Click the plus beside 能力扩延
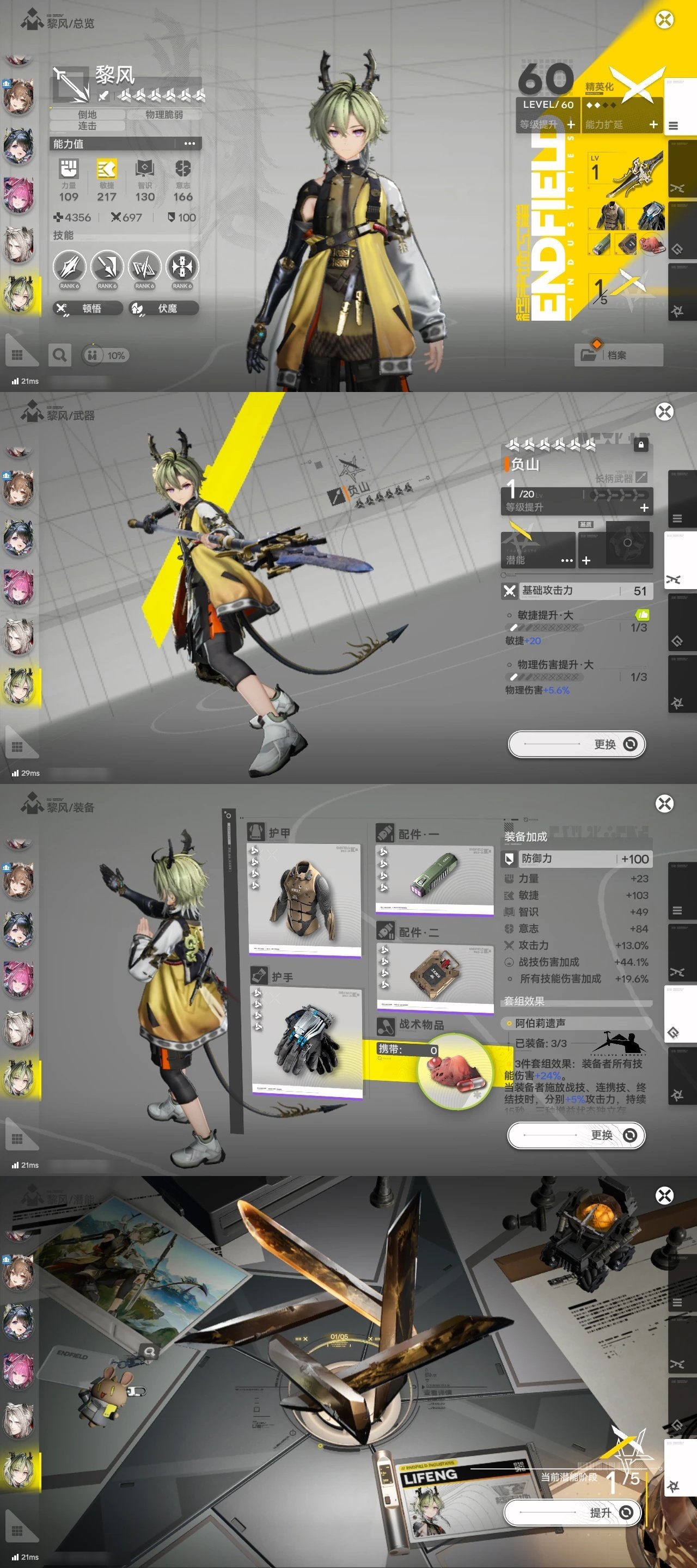697x1568 pixels. pos(653,124)
